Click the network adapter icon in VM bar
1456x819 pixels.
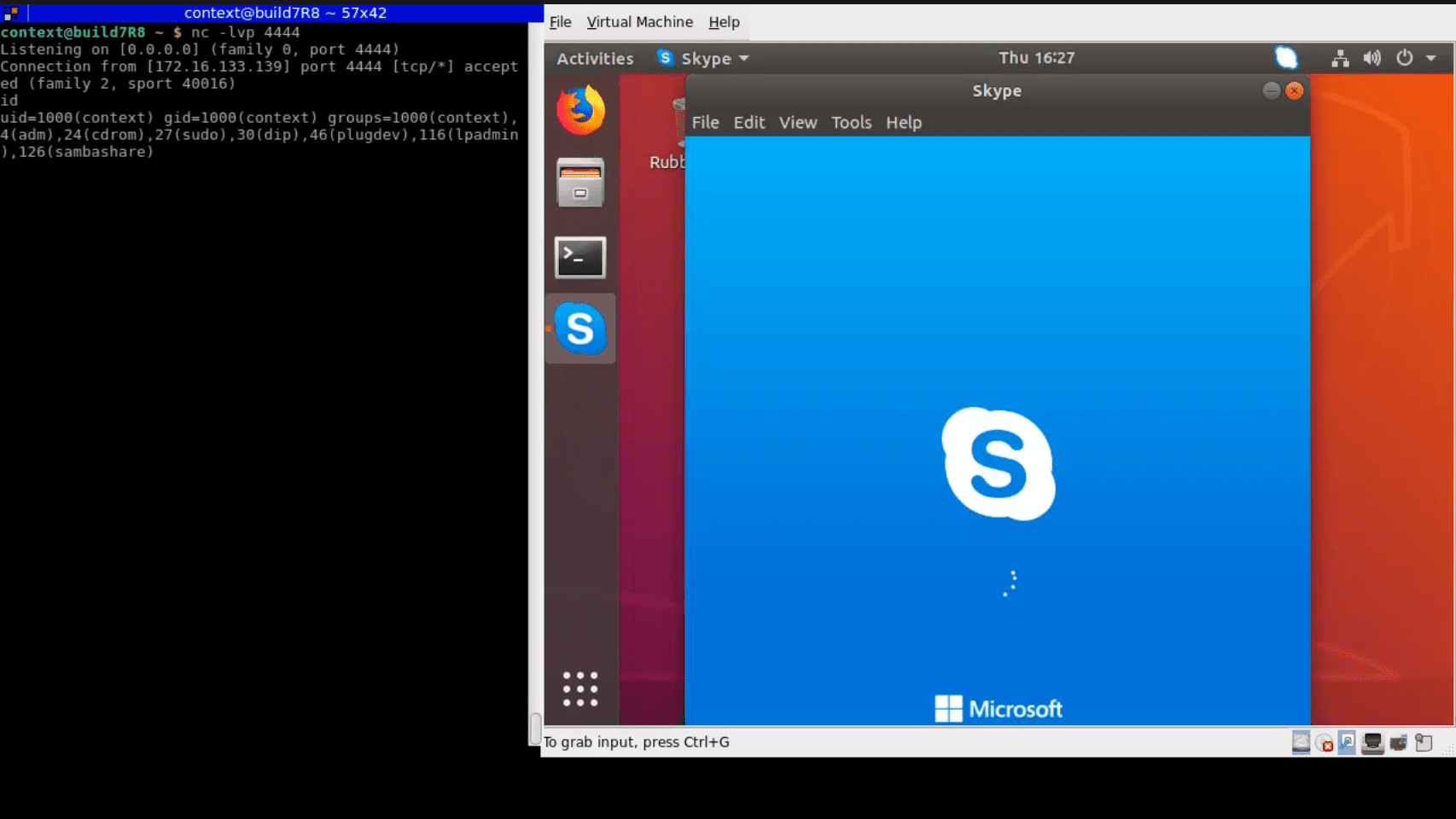(1372, 743)
